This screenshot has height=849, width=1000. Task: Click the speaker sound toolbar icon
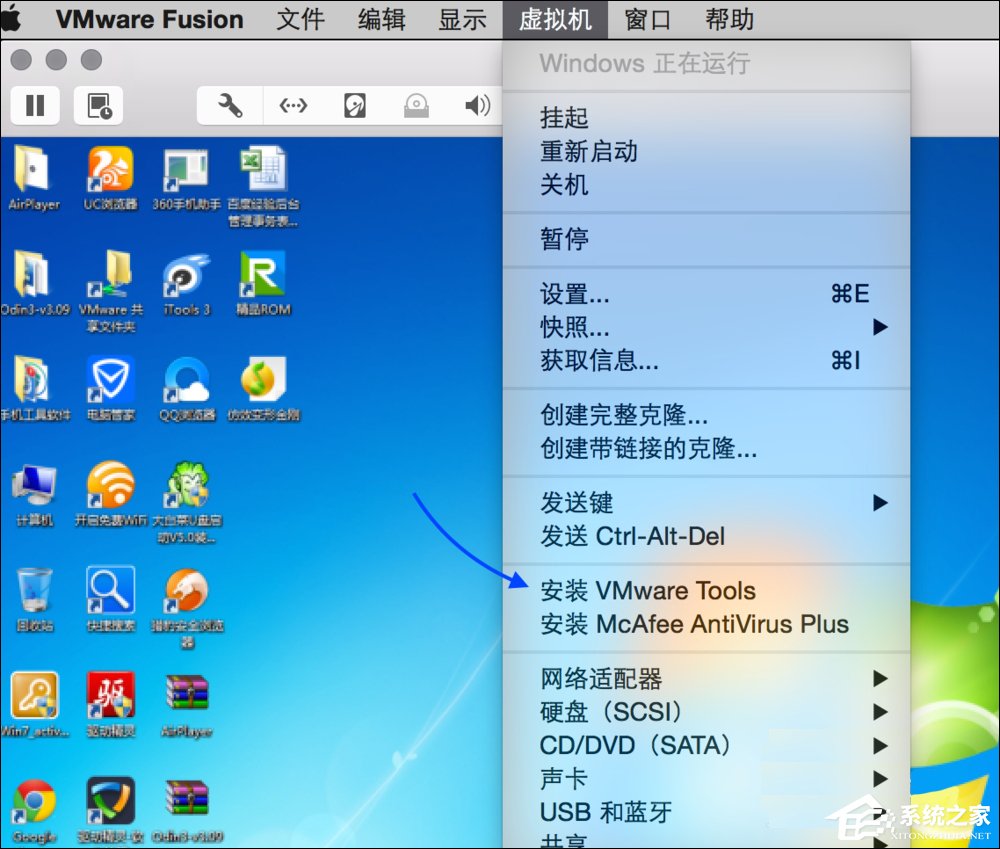(477, 105)
